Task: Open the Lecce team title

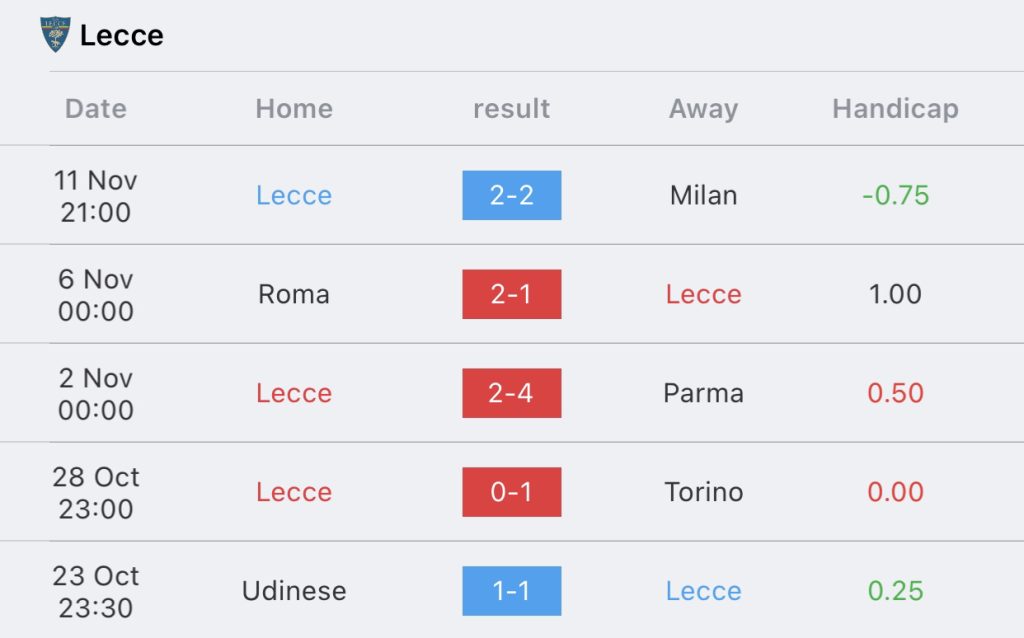Action: click(x=121, y=35)
